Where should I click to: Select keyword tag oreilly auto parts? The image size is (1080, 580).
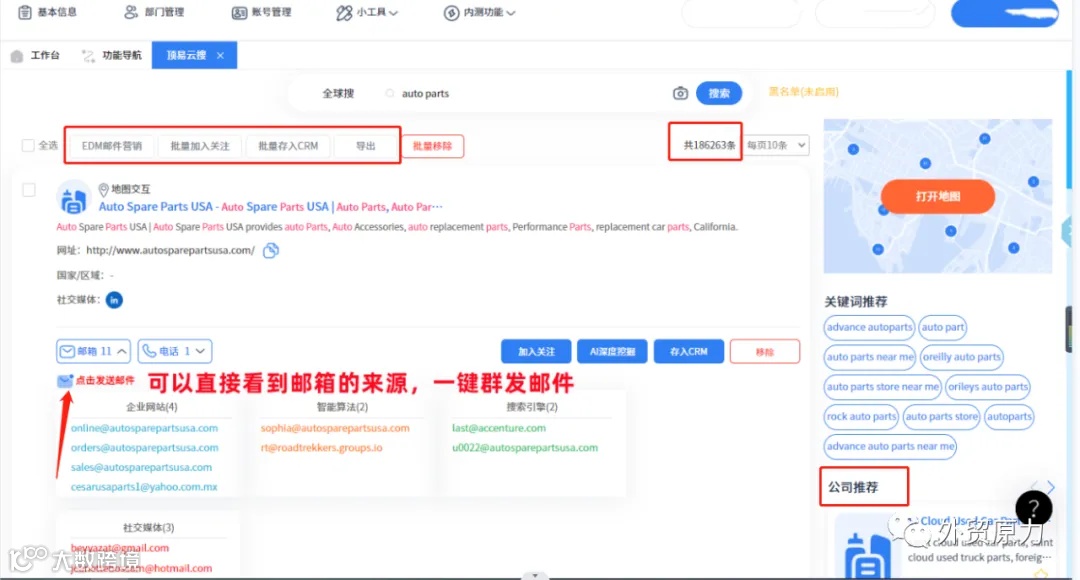click(x=962, y=357)
